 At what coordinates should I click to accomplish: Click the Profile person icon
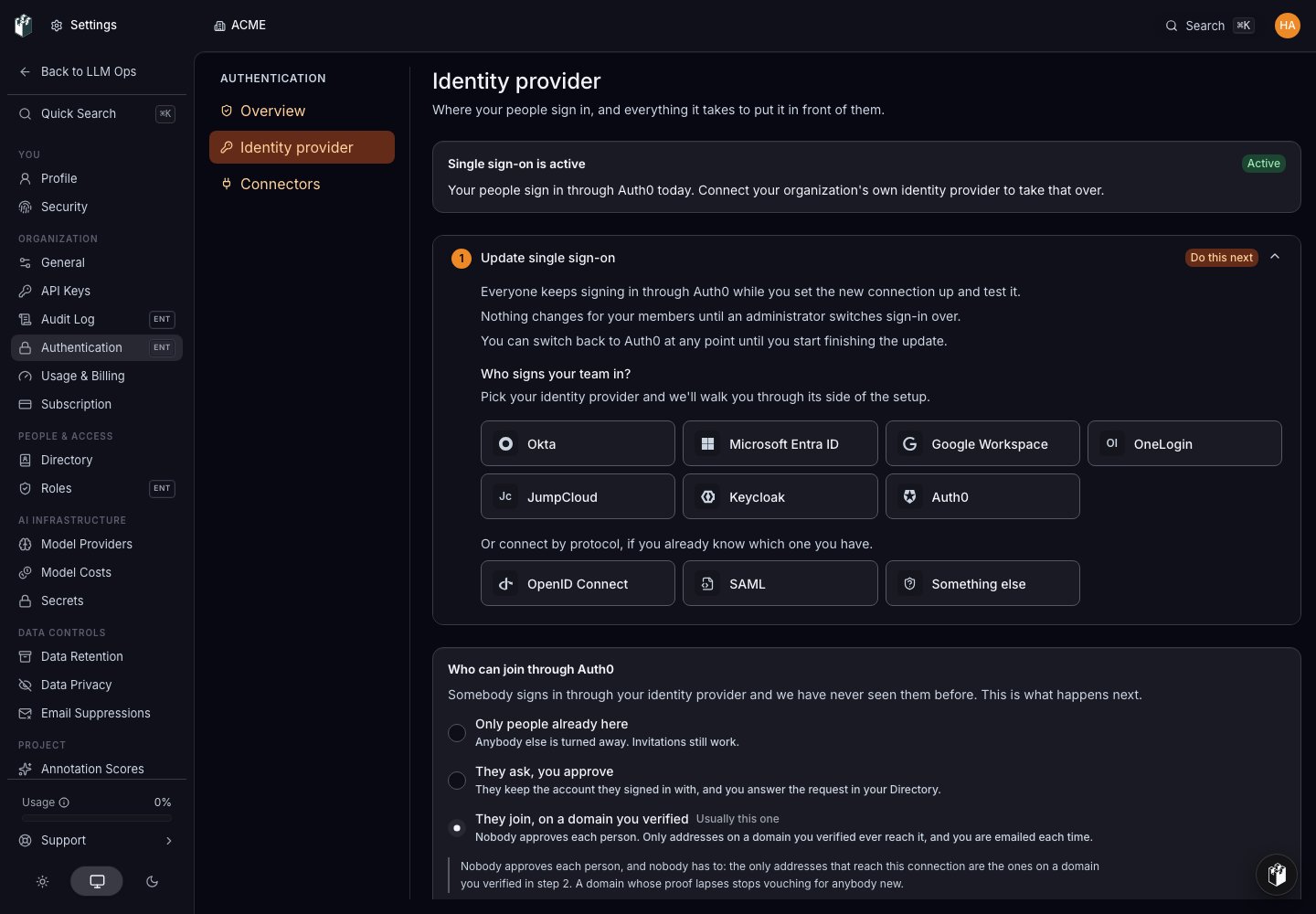(x=26, y=179)
